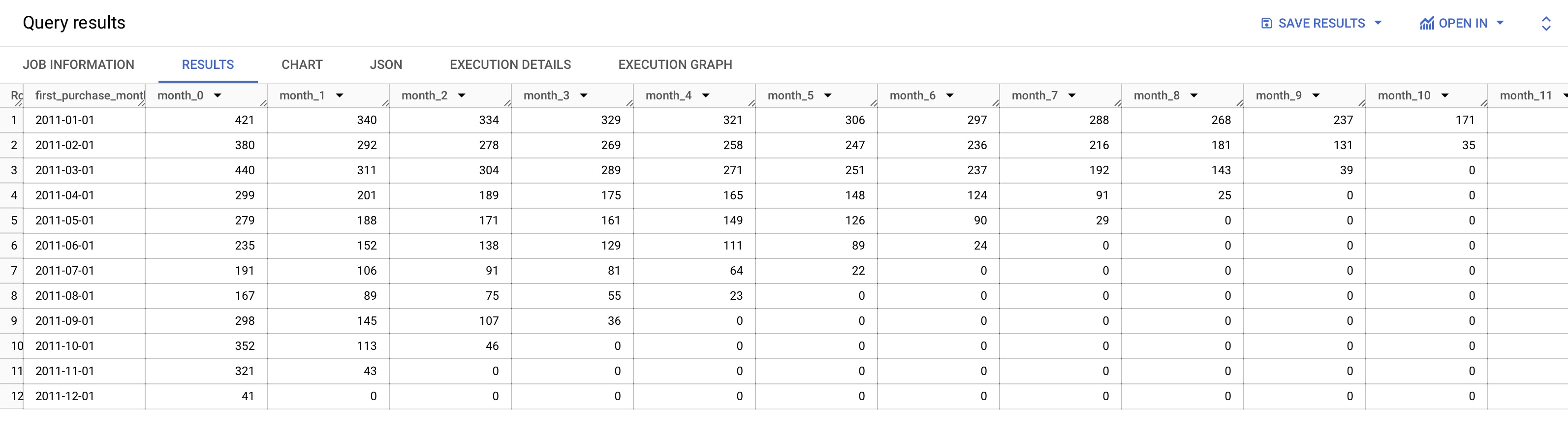Viewport: 1568px width, 440px height.
Task: Open the Execution Graph tab
Action: [675, 64]
